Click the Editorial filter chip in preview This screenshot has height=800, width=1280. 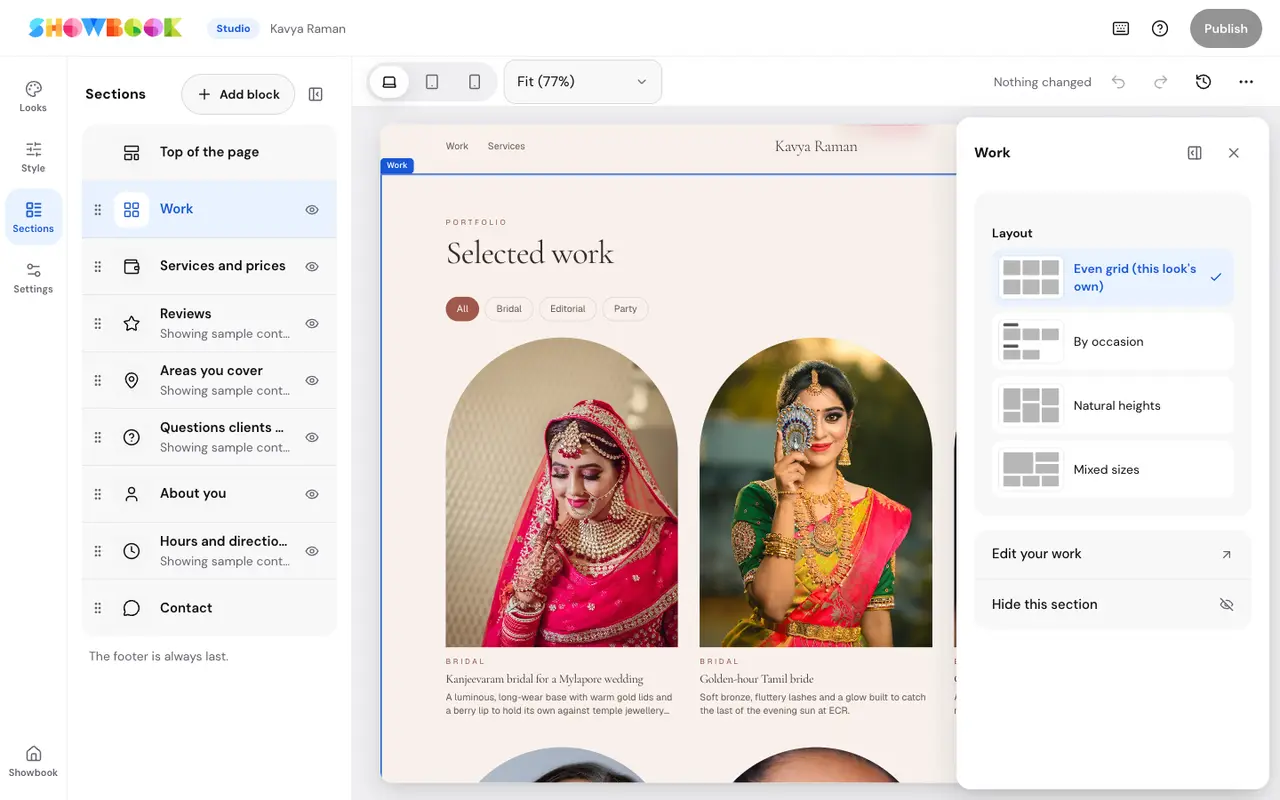pos(568,309)
